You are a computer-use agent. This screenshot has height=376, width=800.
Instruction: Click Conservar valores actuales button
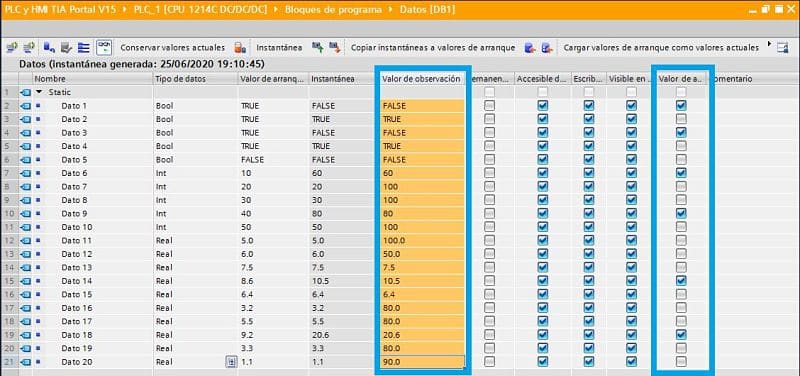click(x=172, y=47)
